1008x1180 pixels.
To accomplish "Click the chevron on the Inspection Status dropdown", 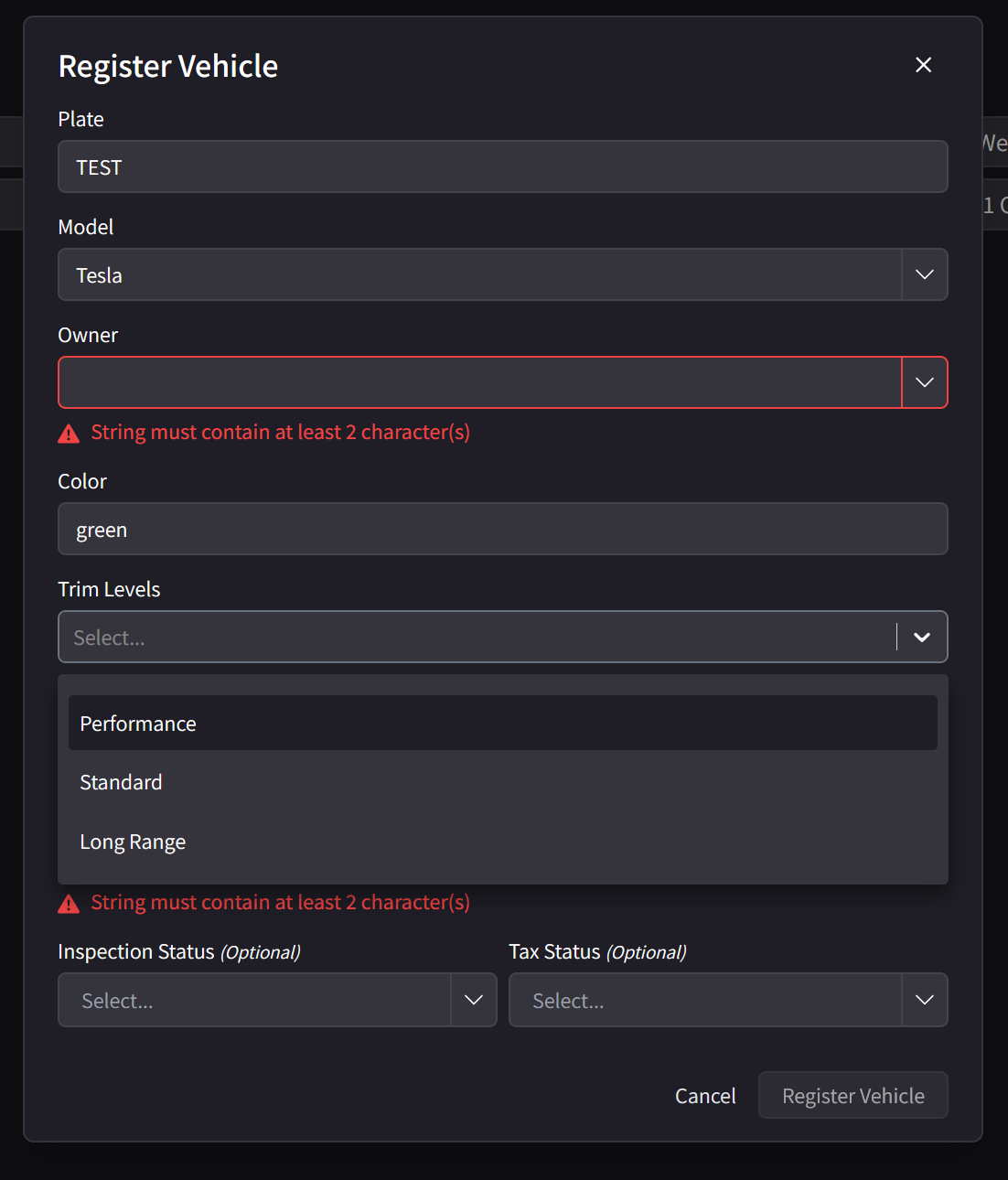I will (x=474, y=1000).
